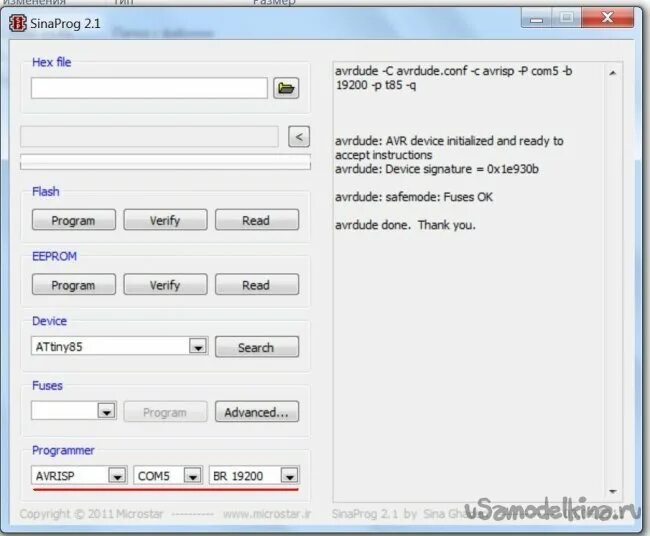
Task: Click the status message field beside '<'
Action: 150,137
